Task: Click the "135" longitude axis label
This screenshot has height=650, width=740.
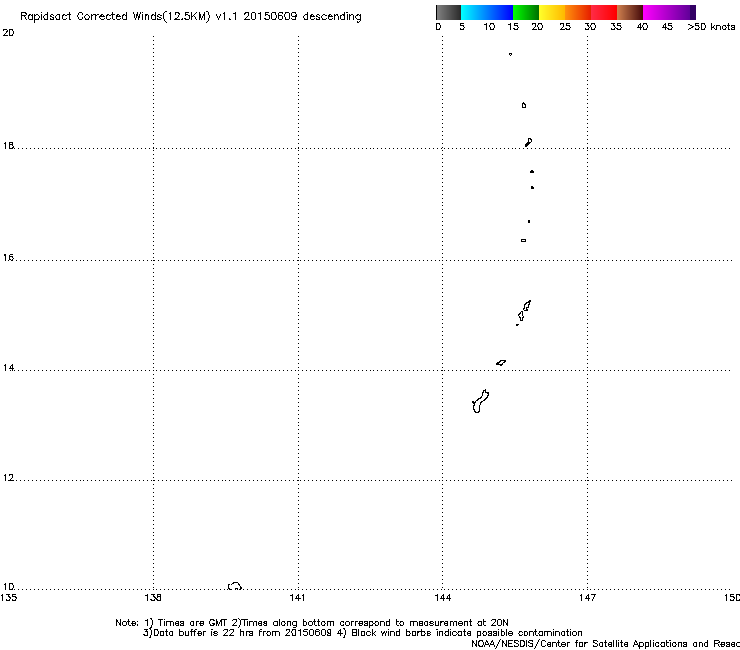Action: click(8, 598)
